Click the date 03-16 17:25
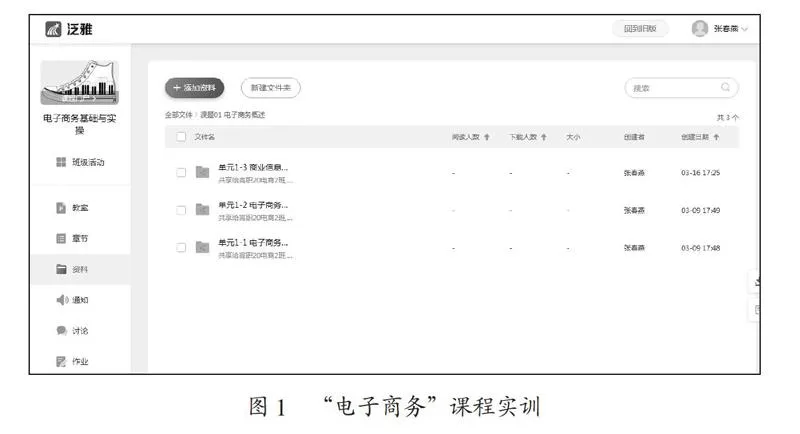 click(x=701, y=173)
